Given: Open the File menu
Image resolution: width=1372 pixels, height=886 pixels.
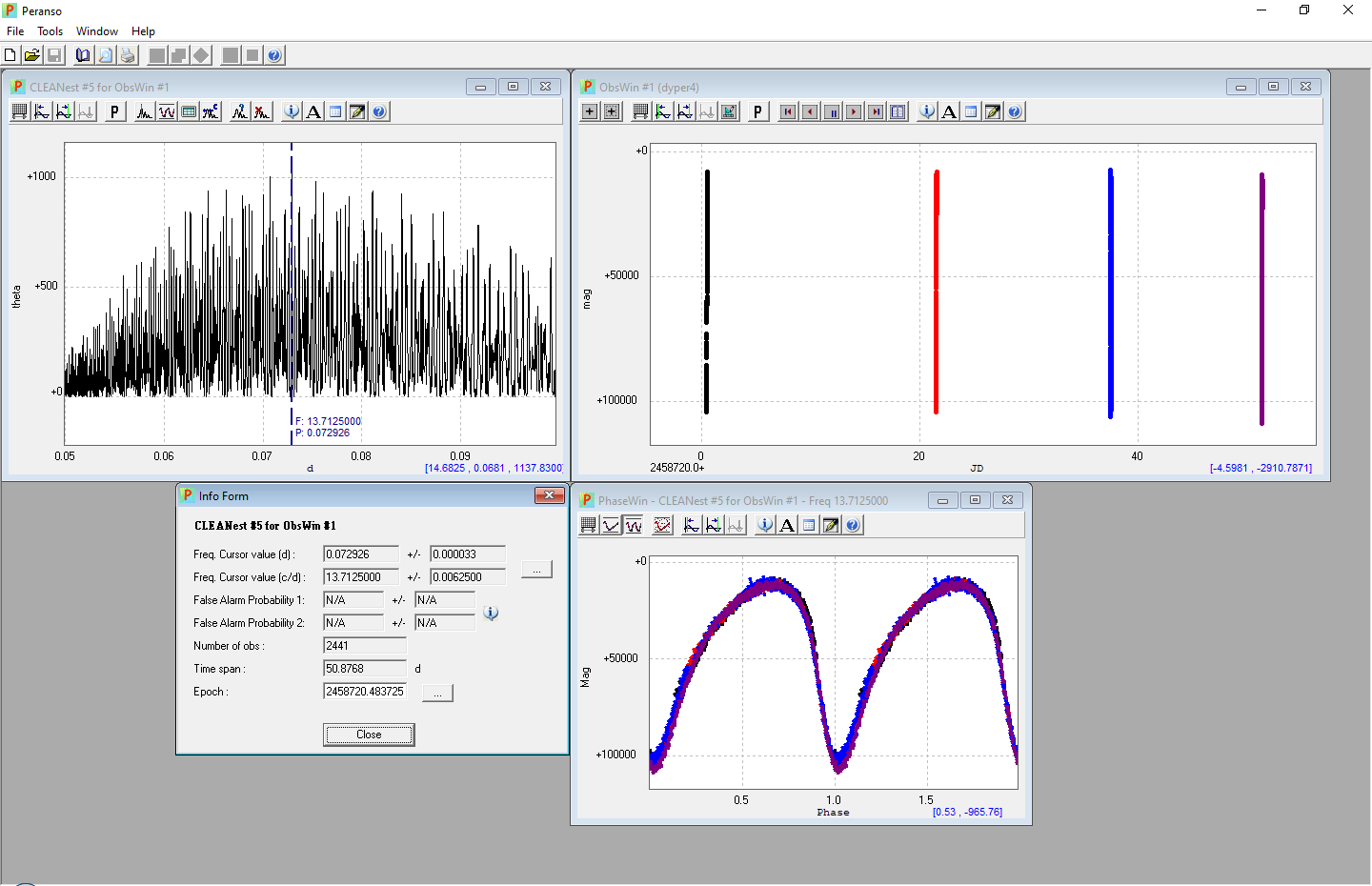Looking at the screenshot, I should (15, 31).
